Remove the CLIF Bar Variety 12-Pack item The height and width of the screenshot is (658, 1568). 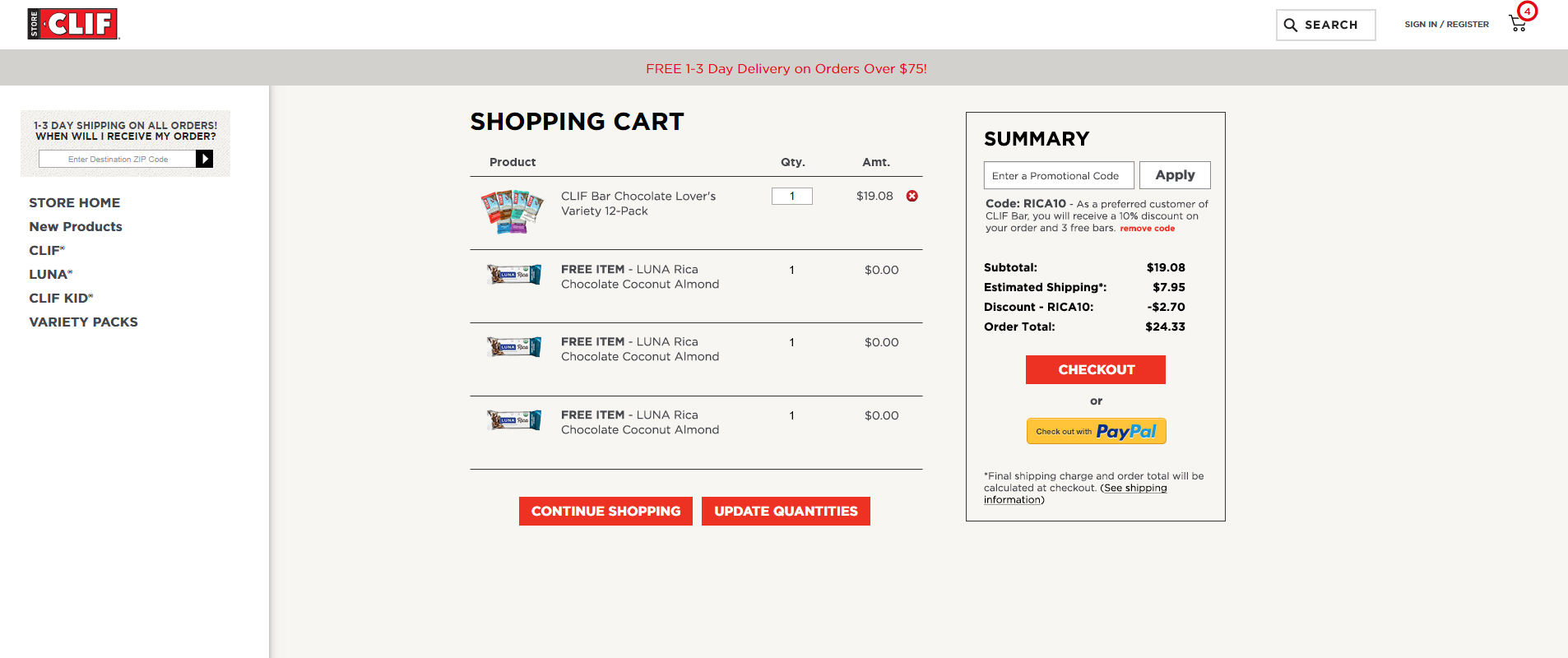(912, 196)
